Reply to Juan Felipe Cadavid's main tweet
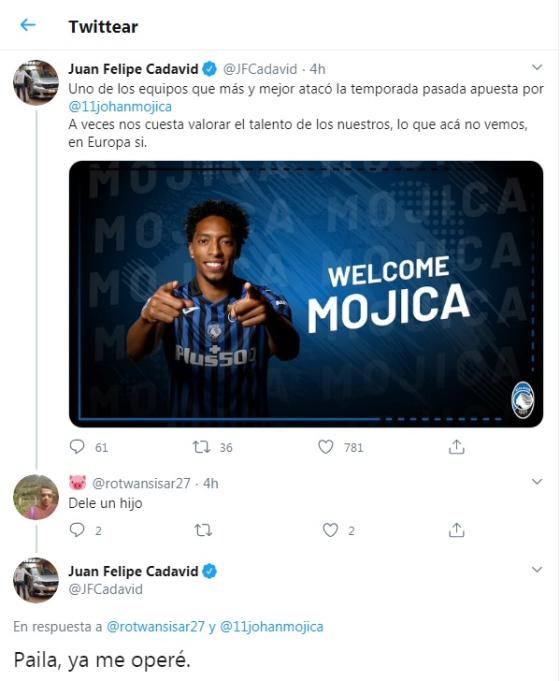Screen dimensions: 560x681 click(x=77, y=446)
